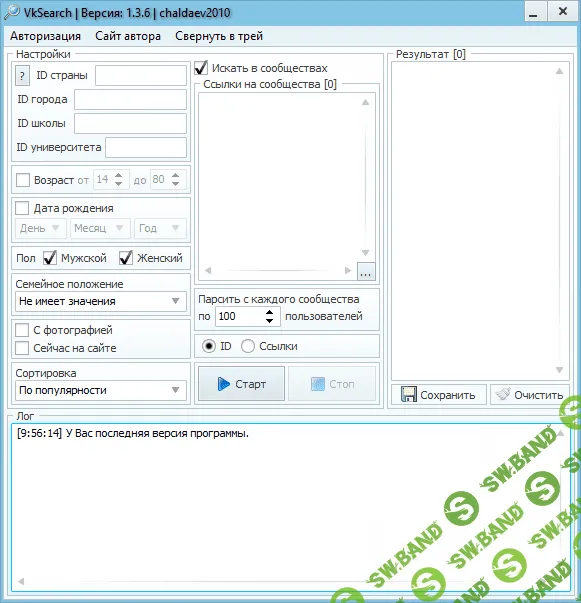Viewport: 581px width, 603px height.
Task: Open the Авторизация menu
Action: point(45,36)
